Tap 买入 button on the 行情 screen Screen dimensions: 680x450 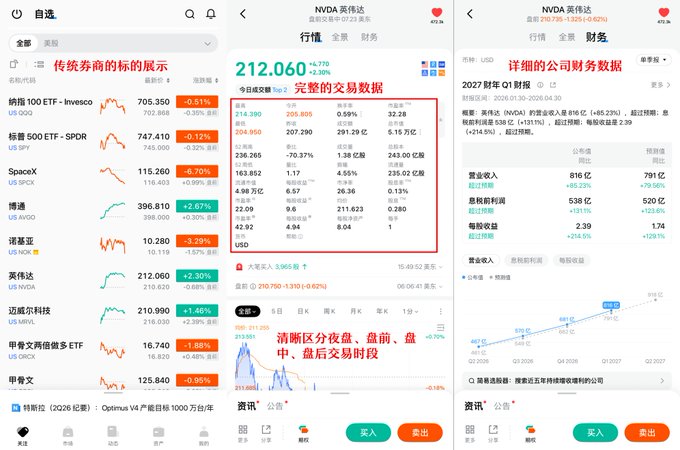tap(368, 433)
